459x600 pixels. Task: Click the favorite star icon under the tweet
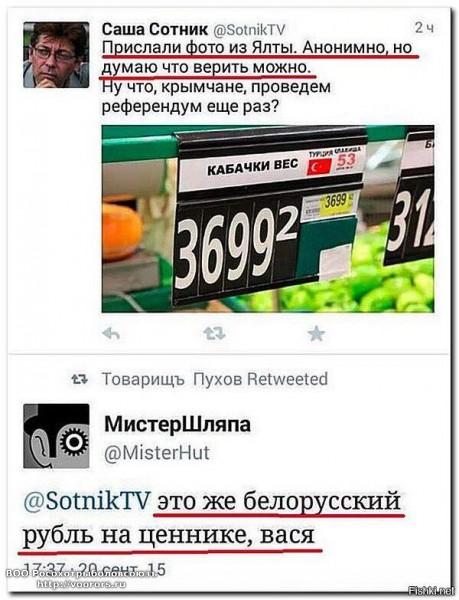click(x=316, y=334)
